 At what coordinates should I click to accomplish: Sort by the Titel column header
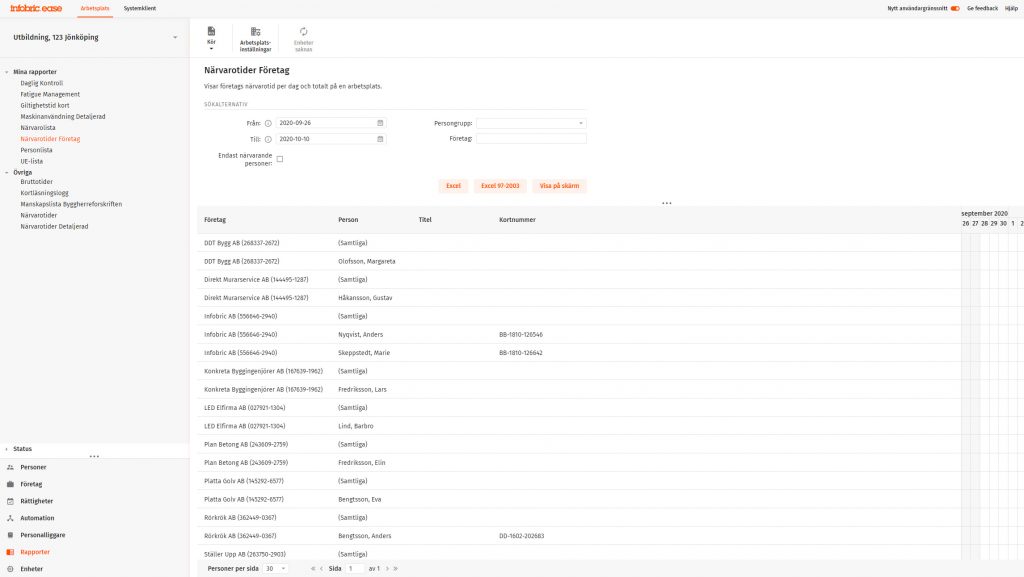425,220
